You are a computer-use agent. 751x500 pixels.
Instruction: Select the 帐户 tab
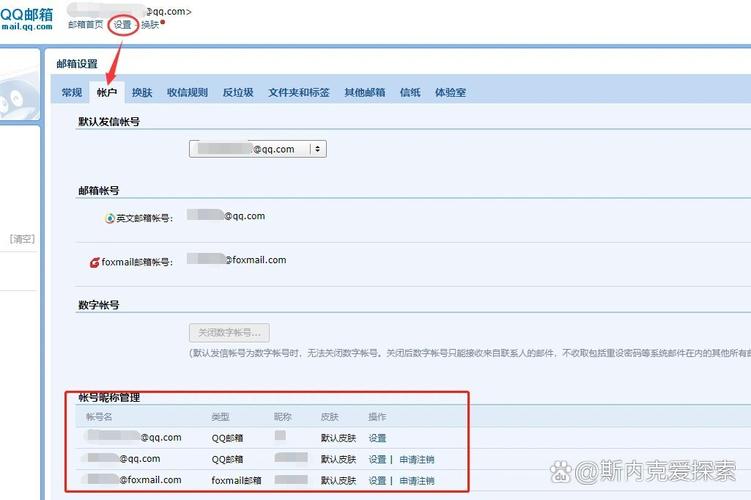(107, 92)
